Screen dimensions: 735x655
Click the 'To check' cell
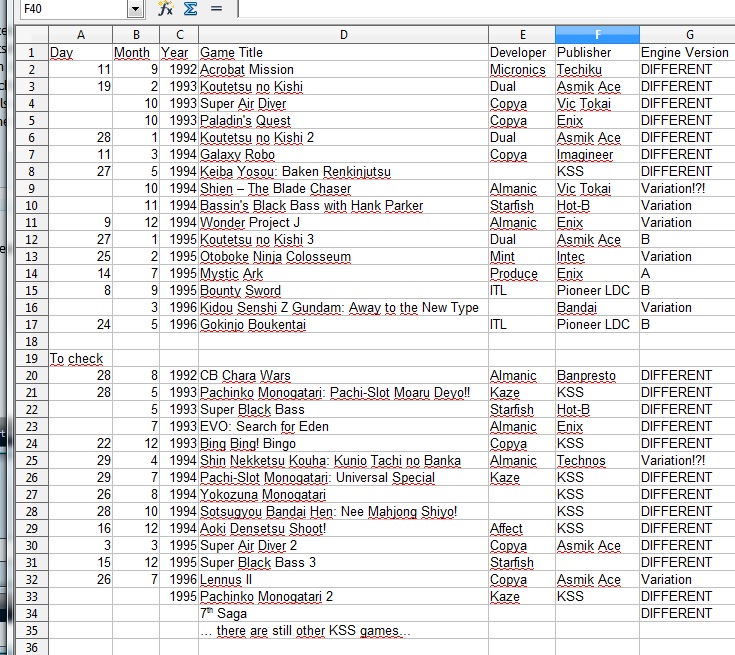click(x=81, y=358)
